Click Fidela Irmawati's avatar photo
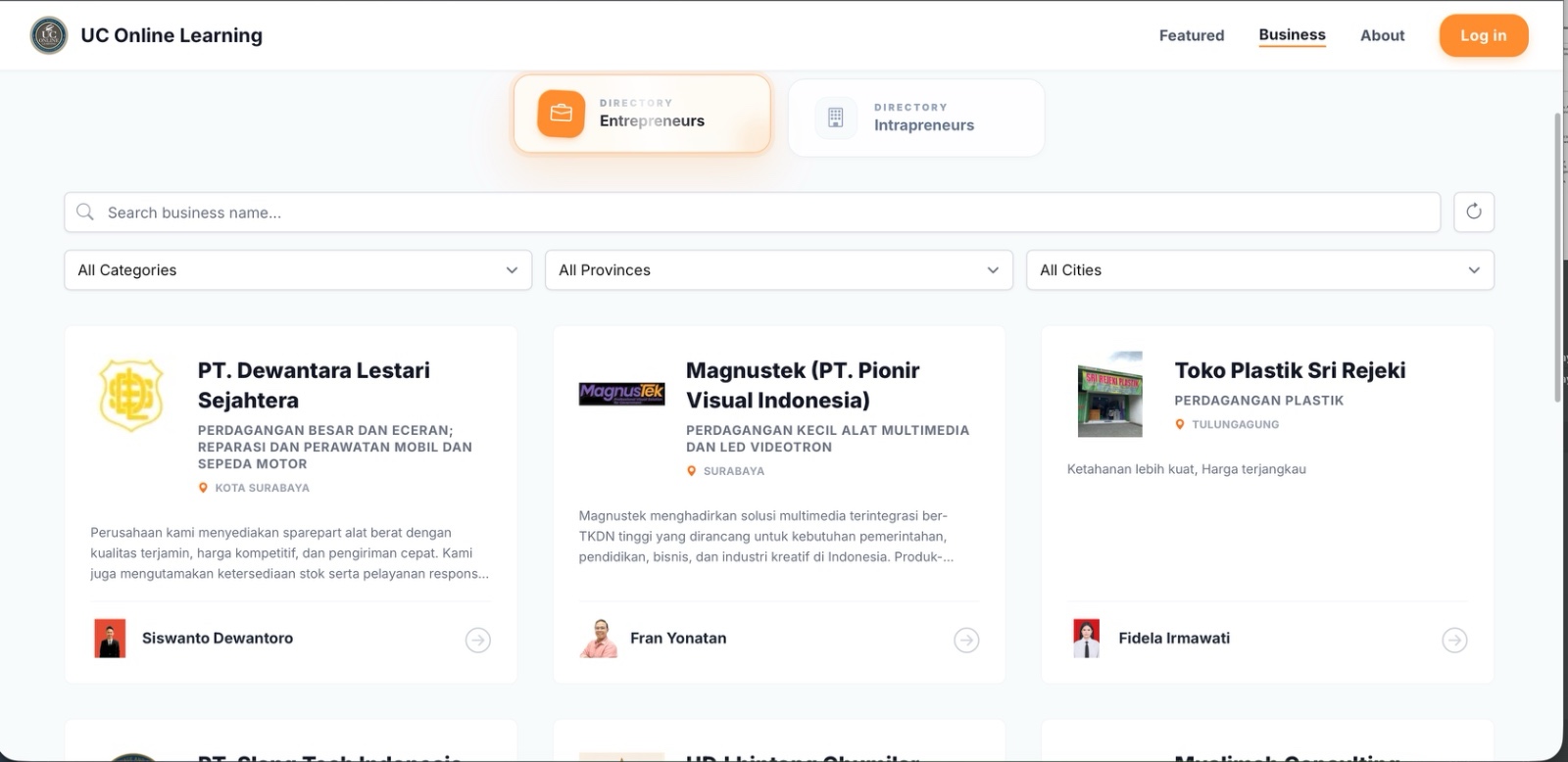This screenshot has height=762, width=1568. tap(1086, 639)
